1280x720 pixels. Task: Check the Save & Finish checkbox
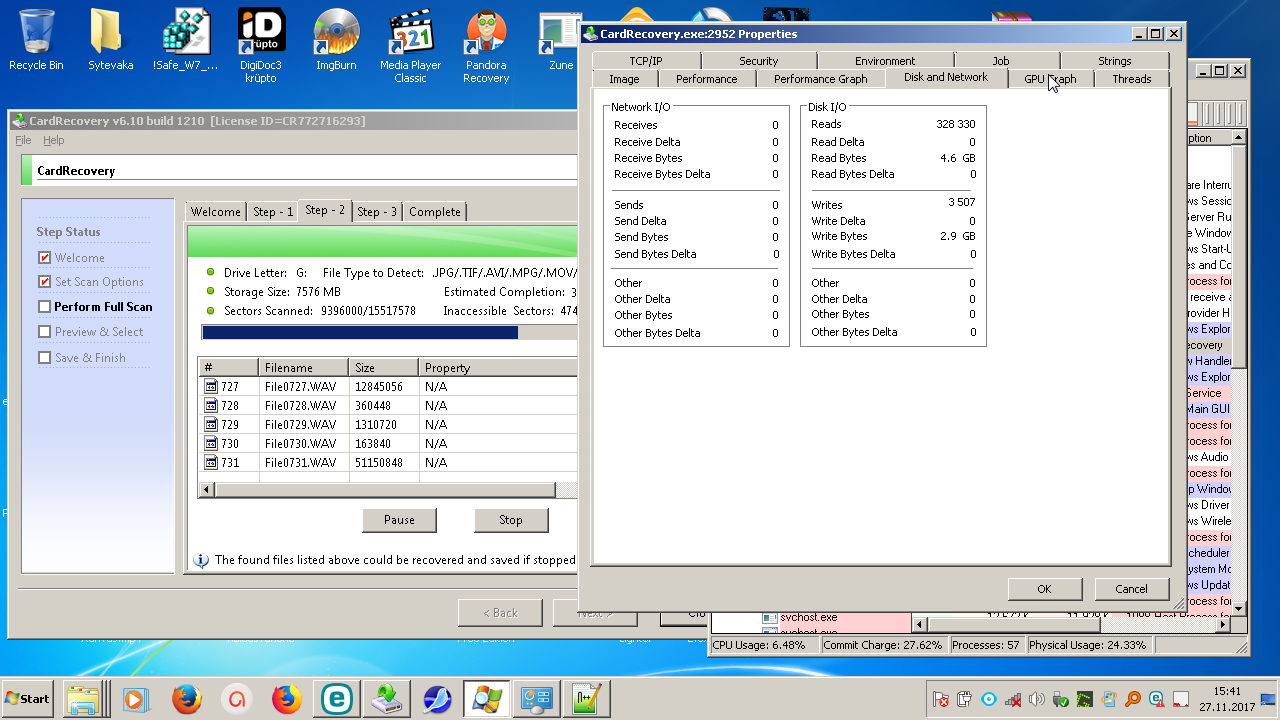(x=44, y=358)
